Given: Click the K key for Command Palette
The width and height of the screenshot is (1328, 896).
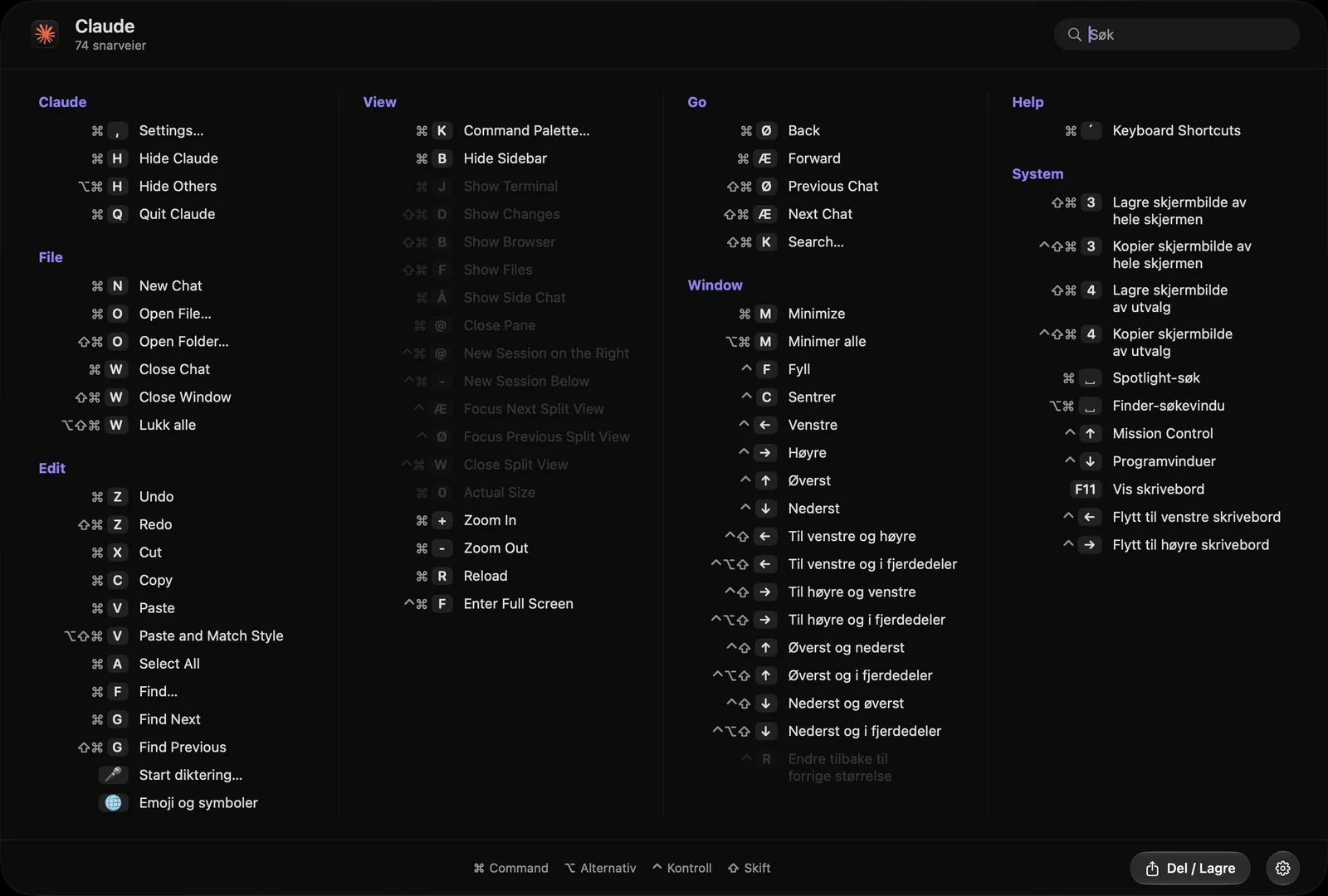Looking at the screenshot, I should click(x=442, y=130).
